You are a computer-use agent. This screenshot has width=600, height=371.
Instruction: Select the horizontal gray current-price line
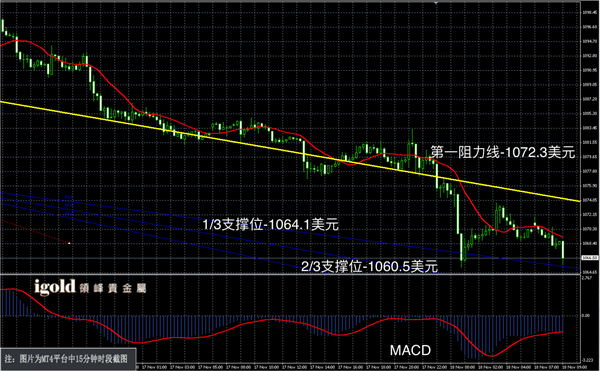[290, 258]
